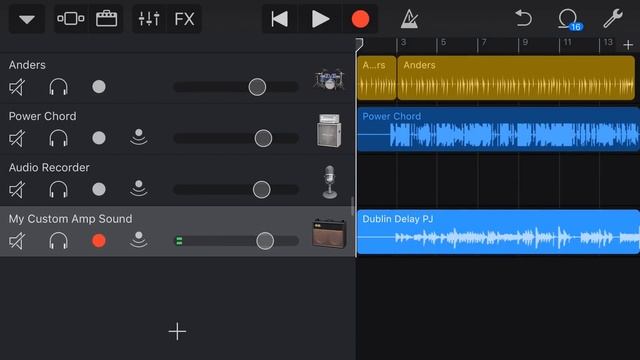
Task: Jump to bar 9 on ruler
Action: (525, 42)
